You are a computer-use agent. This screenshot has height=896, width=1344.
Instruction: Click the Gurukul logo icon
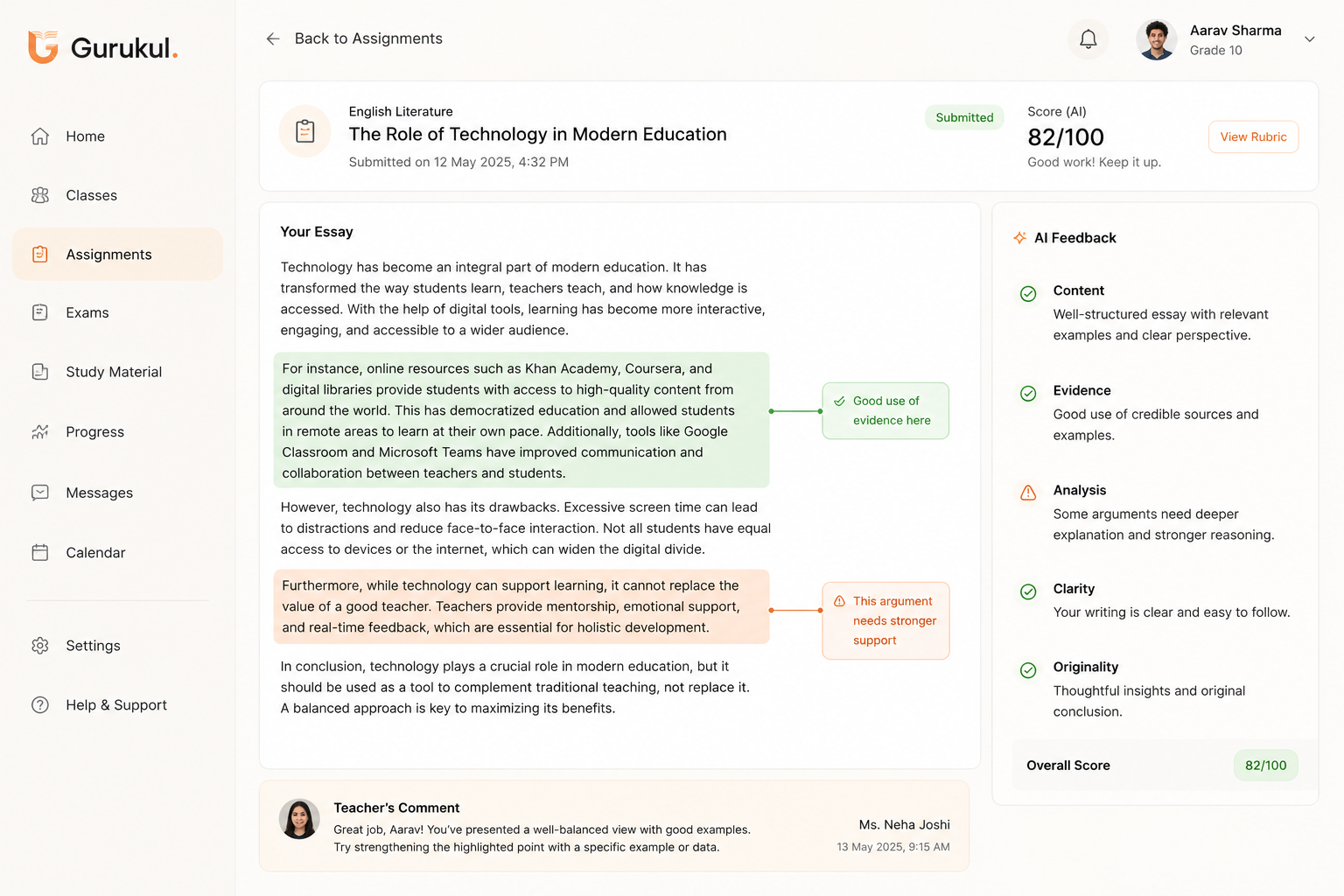[x=43, y=47]
